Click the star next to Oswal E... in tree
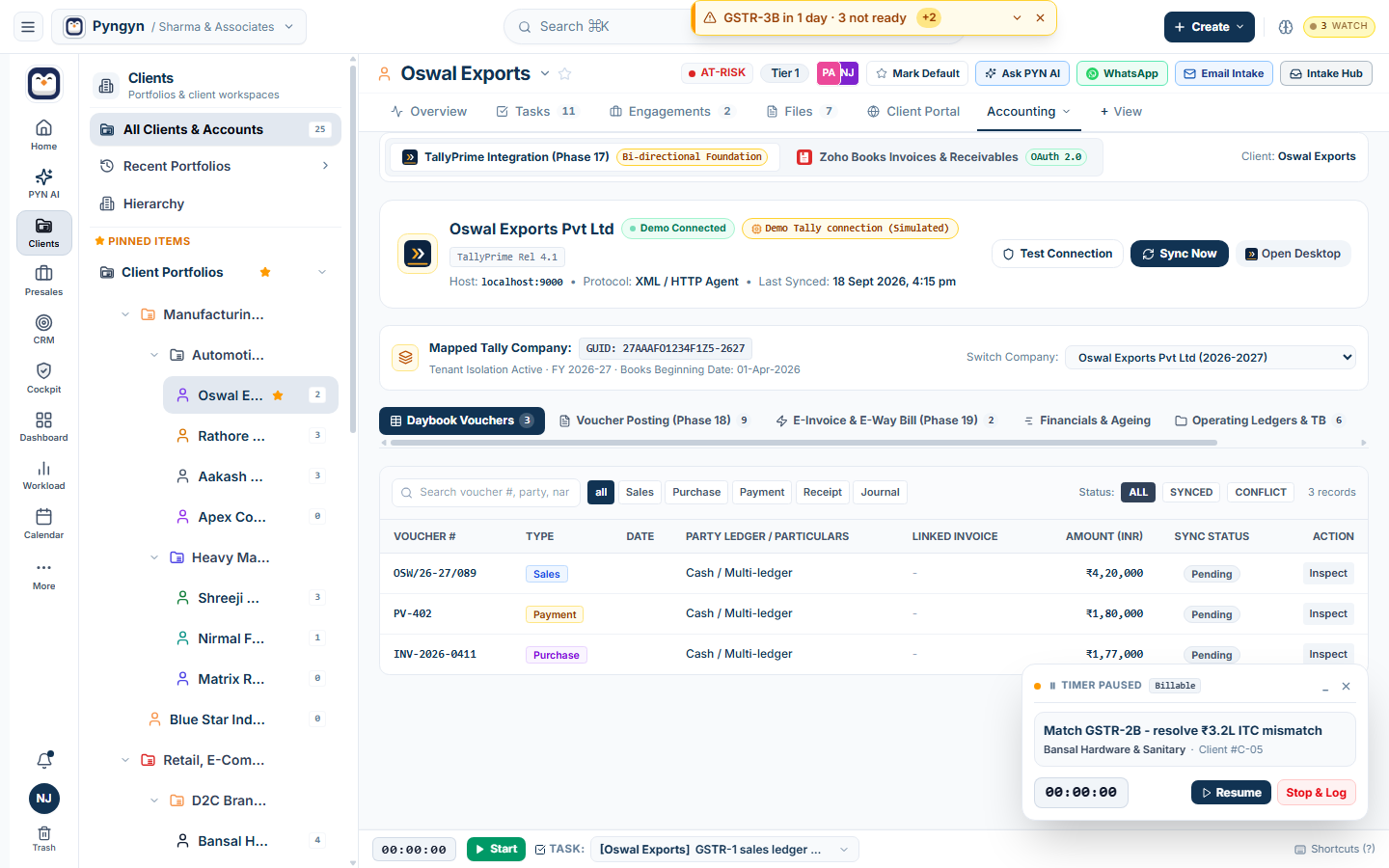Viewport: 1389px width, 868px height. [x=278, y=395]
